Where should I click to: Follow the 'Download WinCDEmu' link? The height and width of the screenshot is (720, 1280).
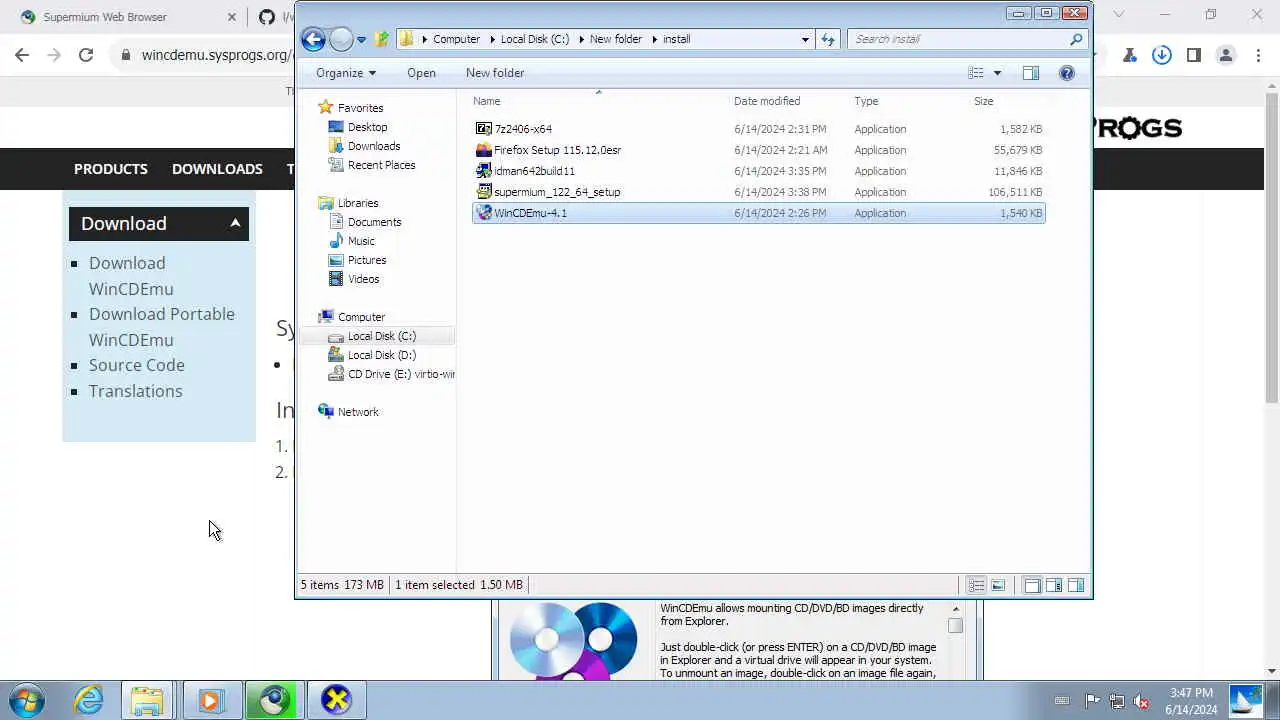click(x=131, y=276)
